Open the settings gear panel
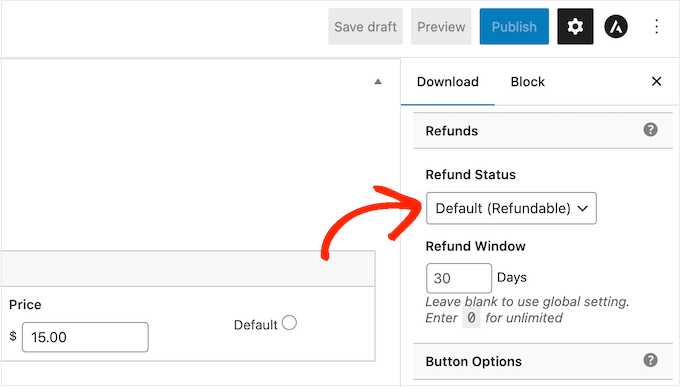The width and height of the screenshot is (680, 387). [575, 26]
